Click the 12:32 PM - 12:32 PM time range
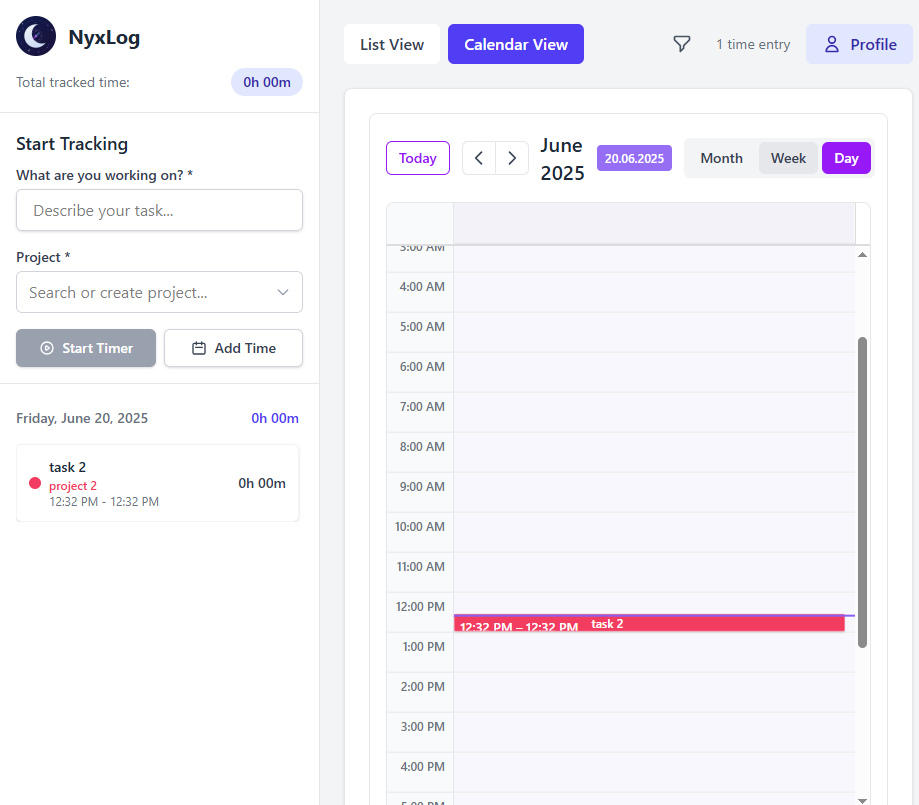The width and height of the screenshot is (919, 805). [104, 501]
